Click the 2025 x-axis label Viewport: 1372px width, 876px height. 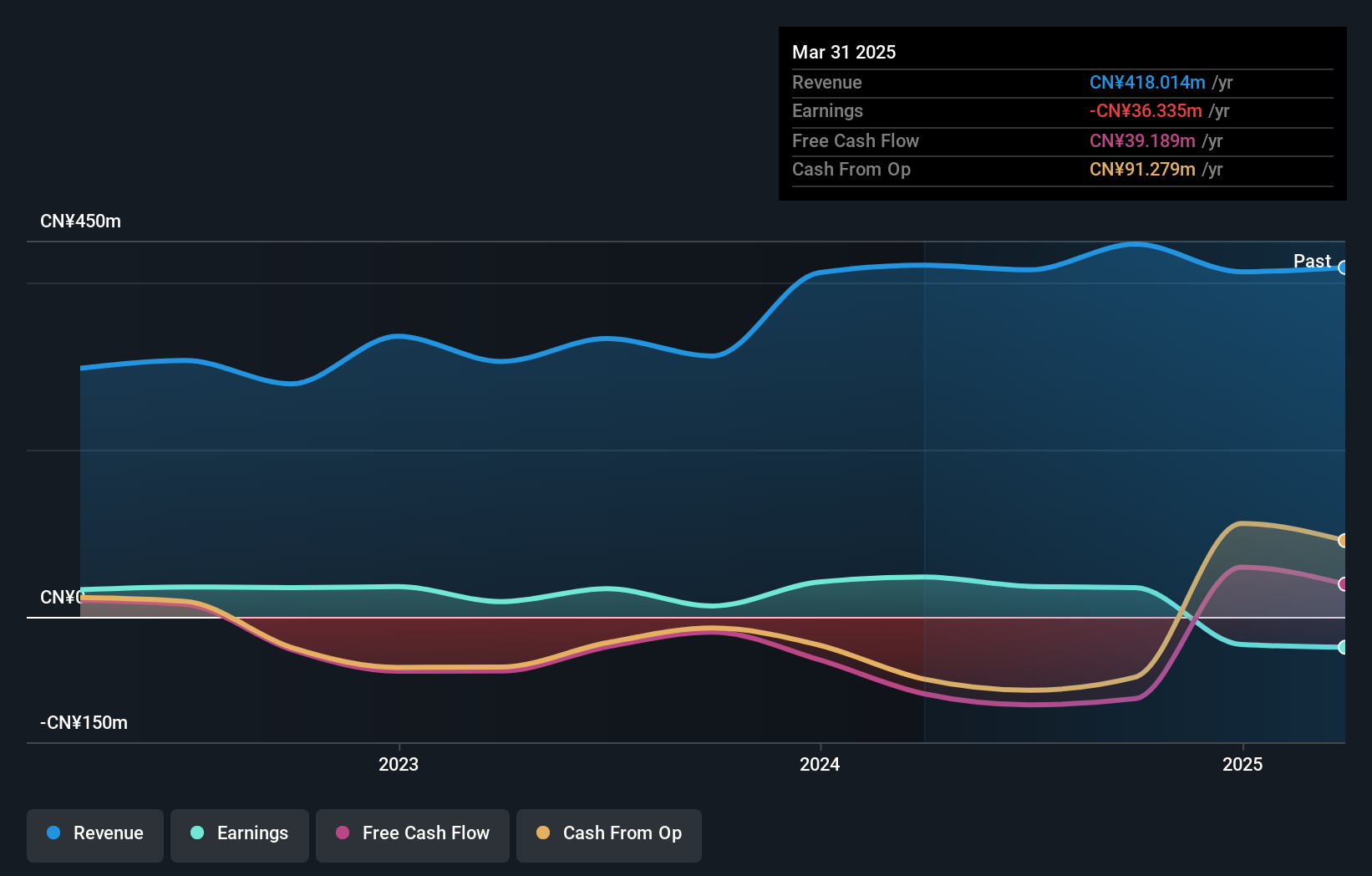point(1242,764)
